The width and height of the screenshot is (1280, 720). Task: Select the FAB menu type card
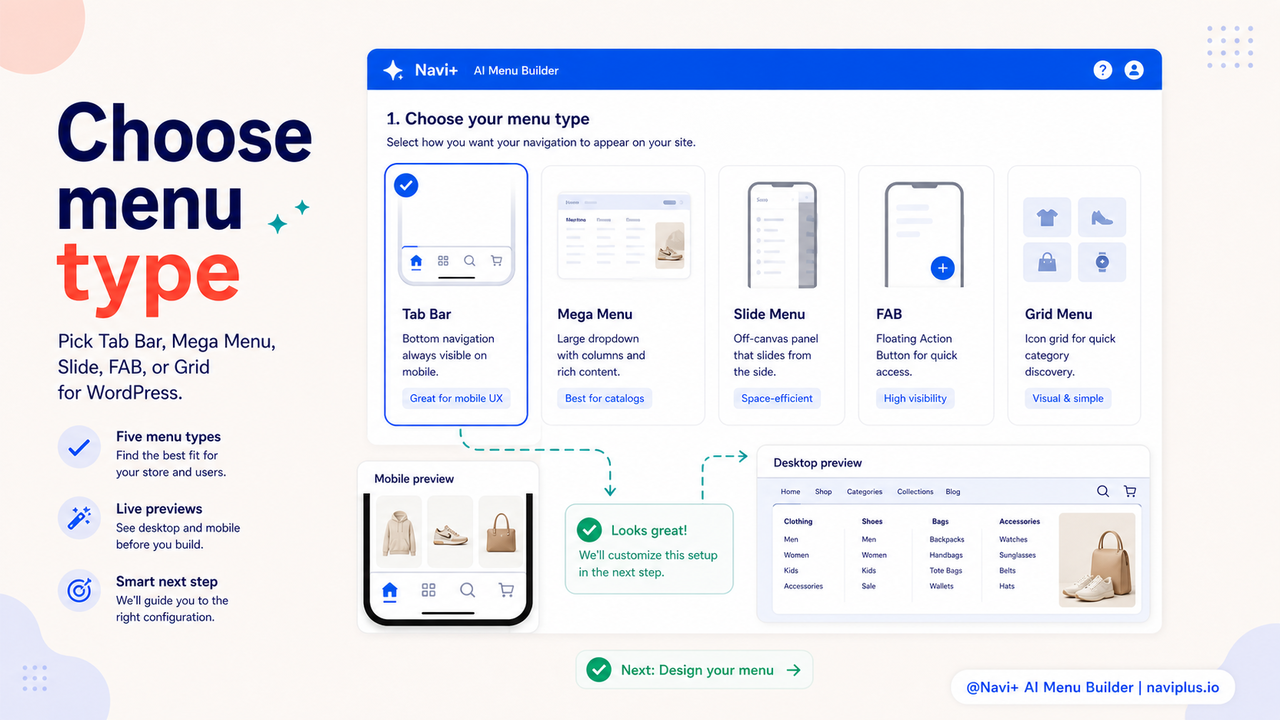click(926, 295)
